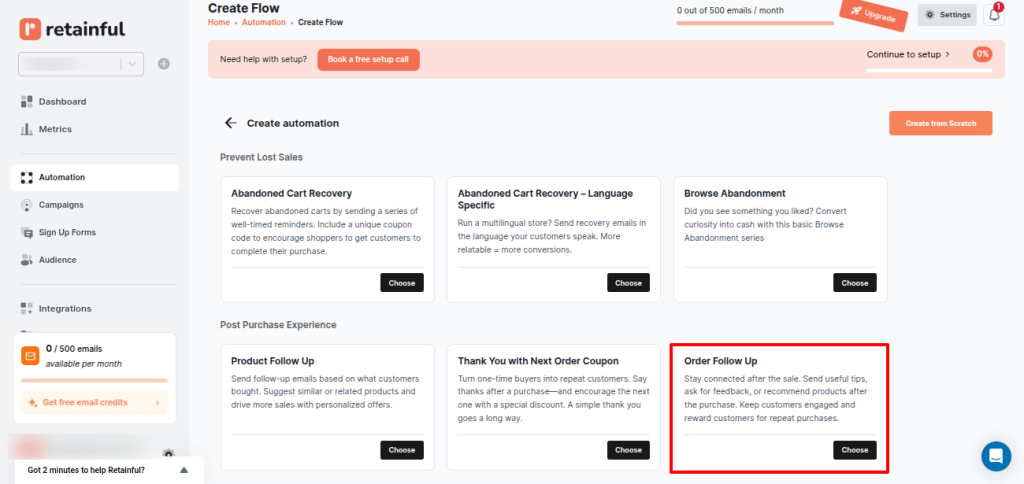Click the notification bell icon

point(994,15)
